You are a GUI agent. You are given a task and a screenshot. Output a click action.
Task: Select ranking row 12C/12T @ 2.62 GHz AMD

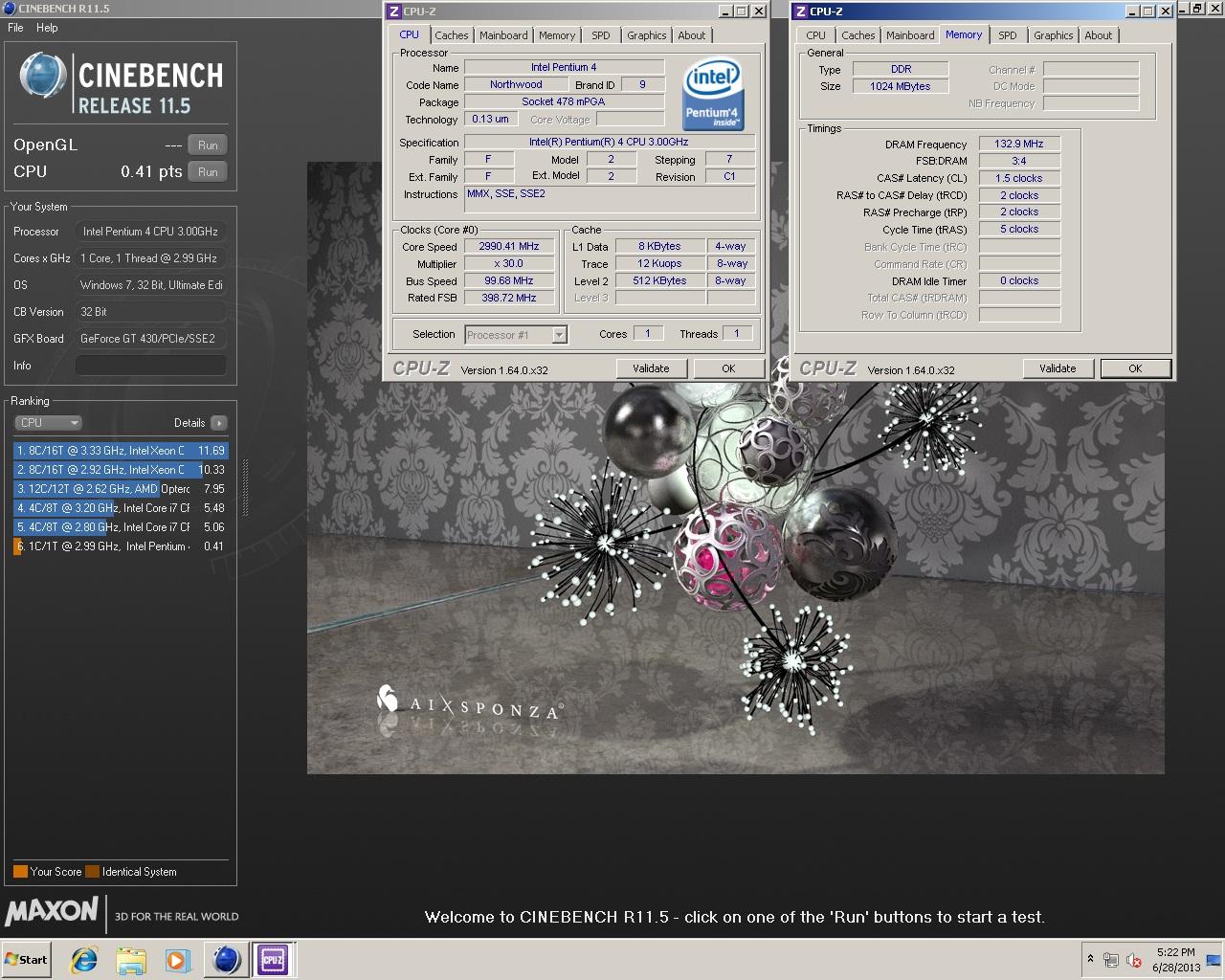tap(121, 489)
